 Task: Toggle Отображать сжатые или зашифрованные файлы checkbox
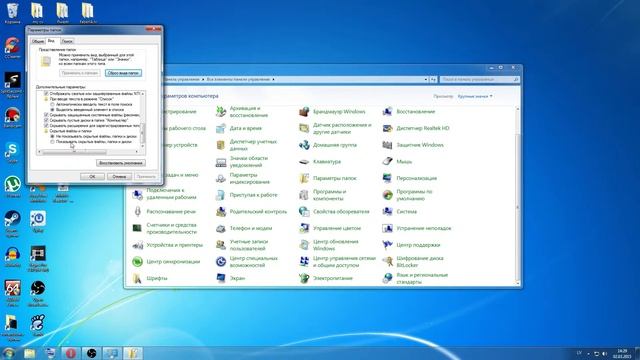(x=46, y=93)
